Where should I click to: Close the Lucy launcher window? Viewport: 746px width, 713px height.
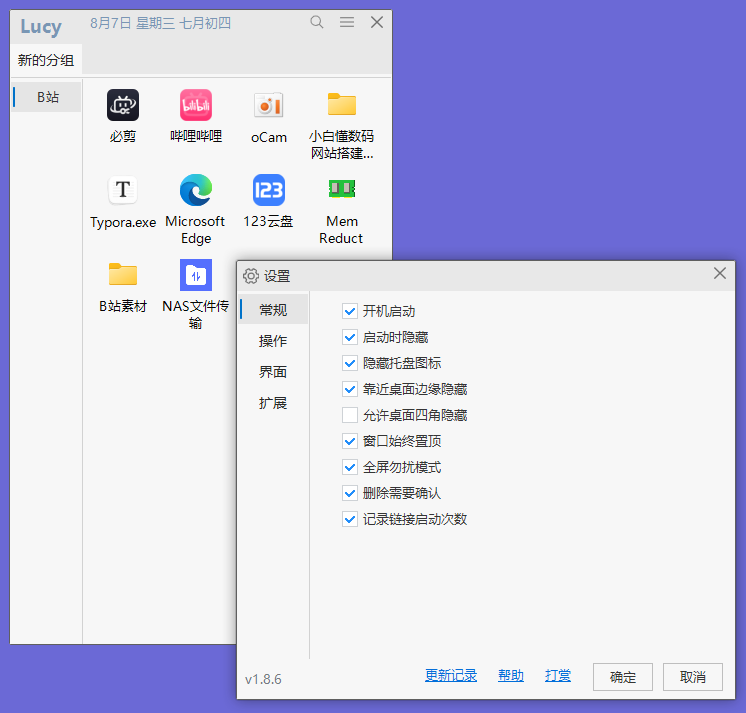[x=377, y=22]
